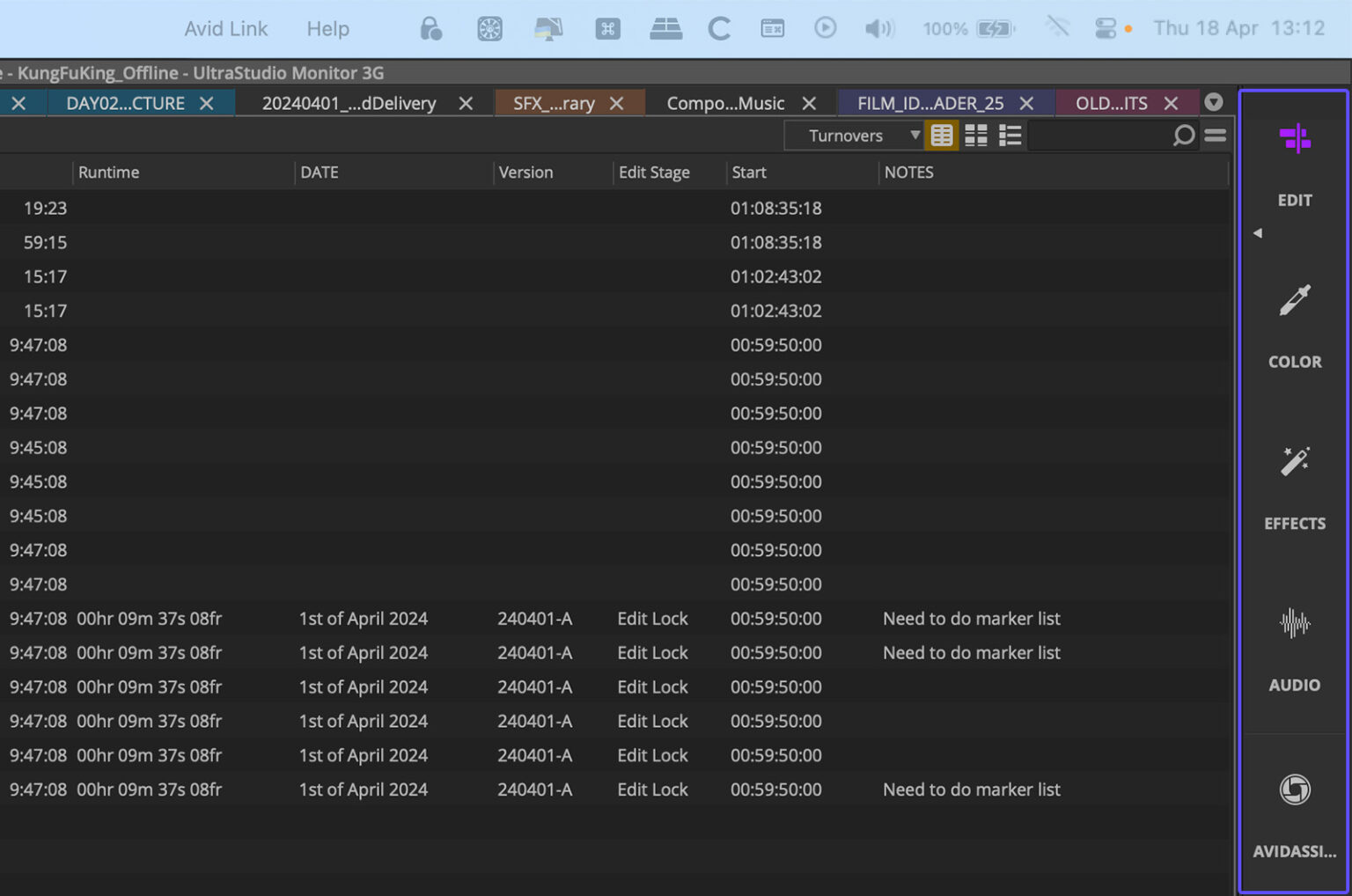Open the Avid Link menu
This screenshot has width=1352, height=896.
(x=225, y=29)
